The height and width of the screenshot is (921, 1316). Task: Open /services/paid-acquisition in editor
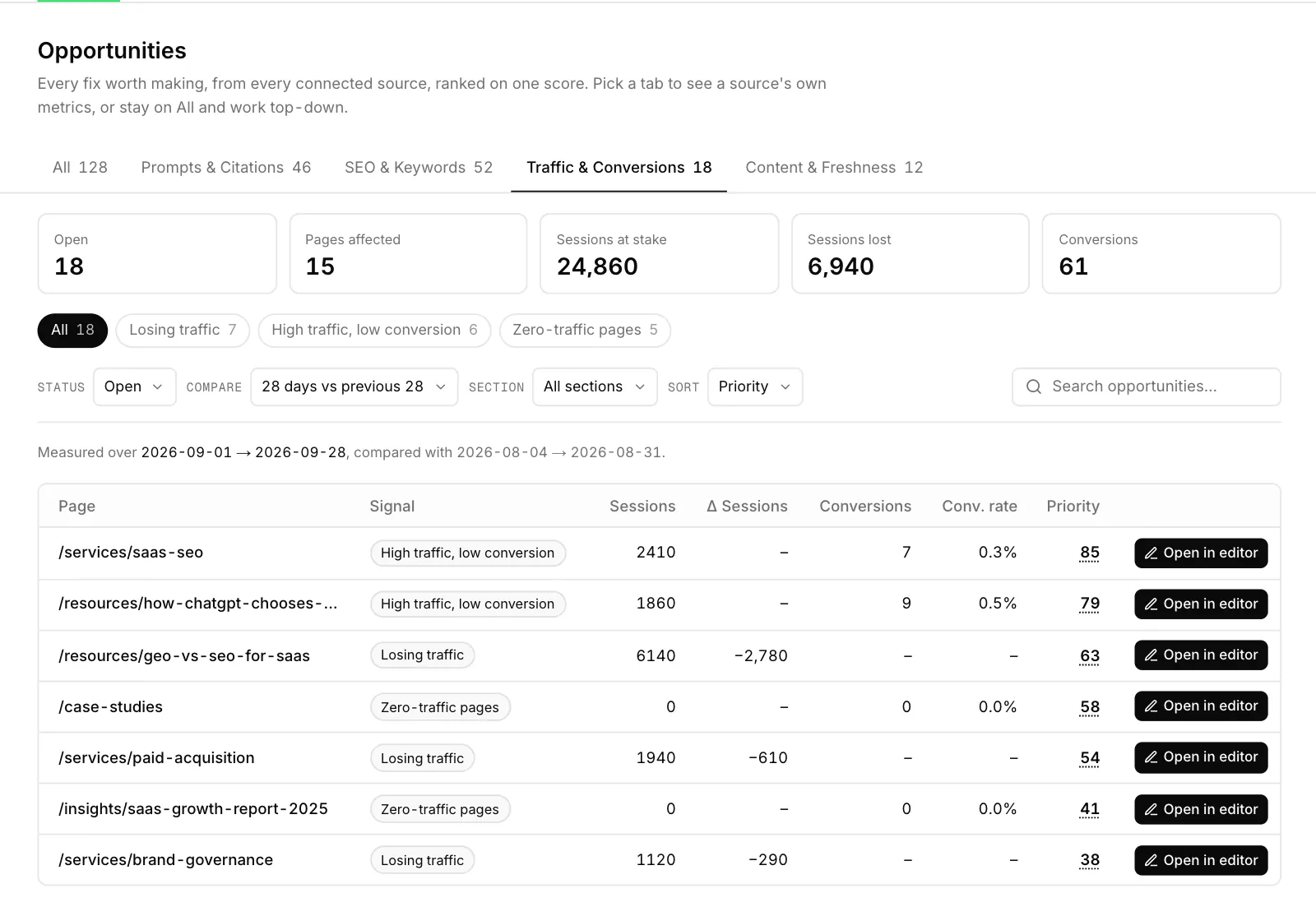tap(1201, 757)
